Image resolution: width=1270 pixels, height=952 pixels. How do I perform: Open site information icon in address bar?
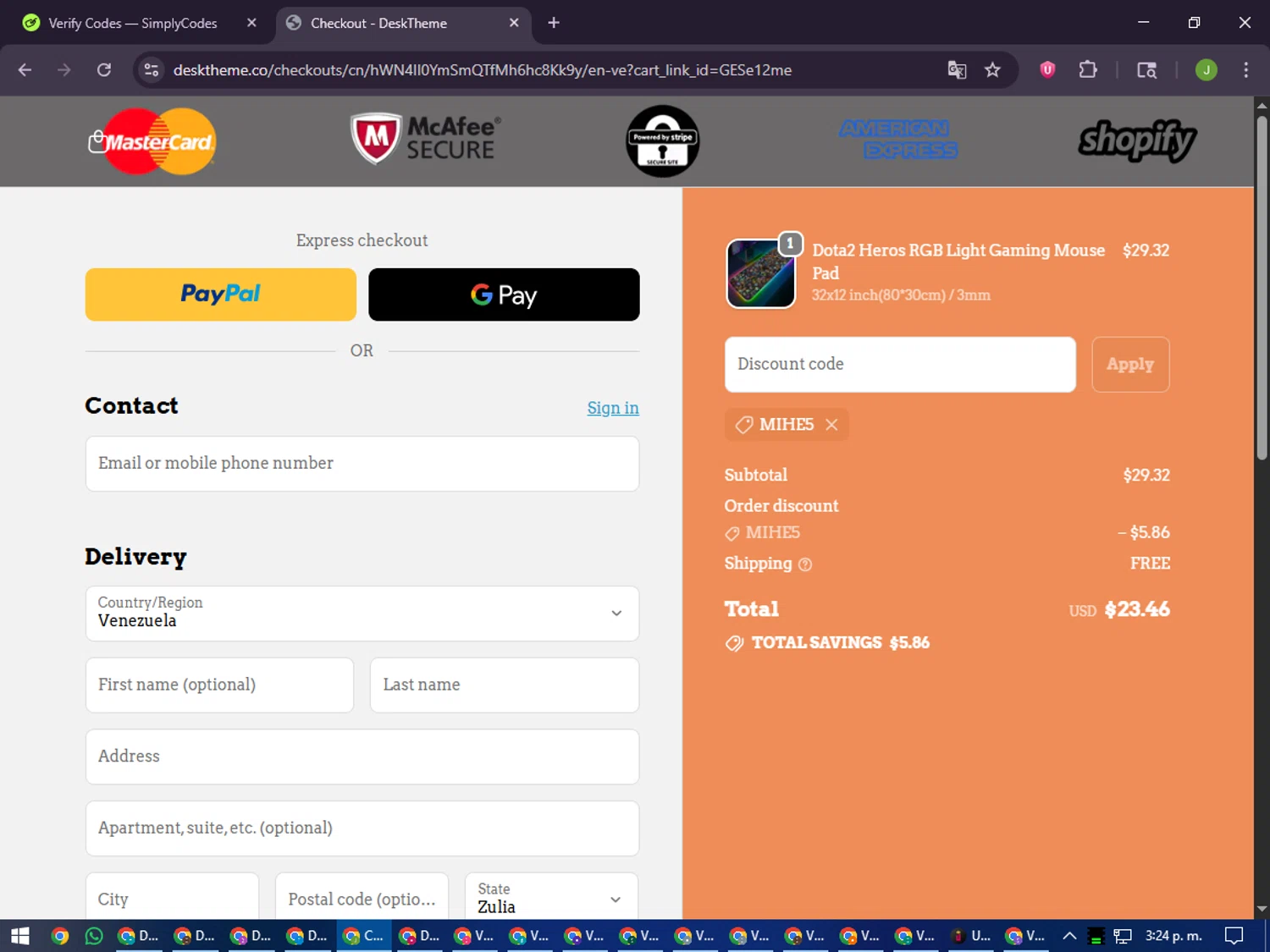pos(152,70)
